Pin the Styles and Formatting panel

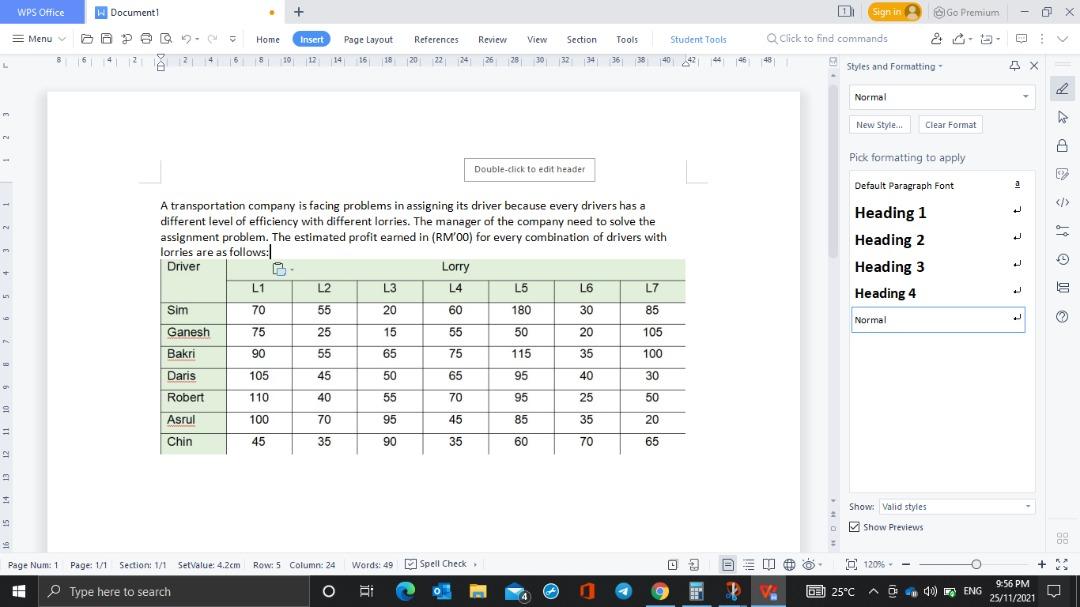pyautogui.click(x=1014, y=66)
